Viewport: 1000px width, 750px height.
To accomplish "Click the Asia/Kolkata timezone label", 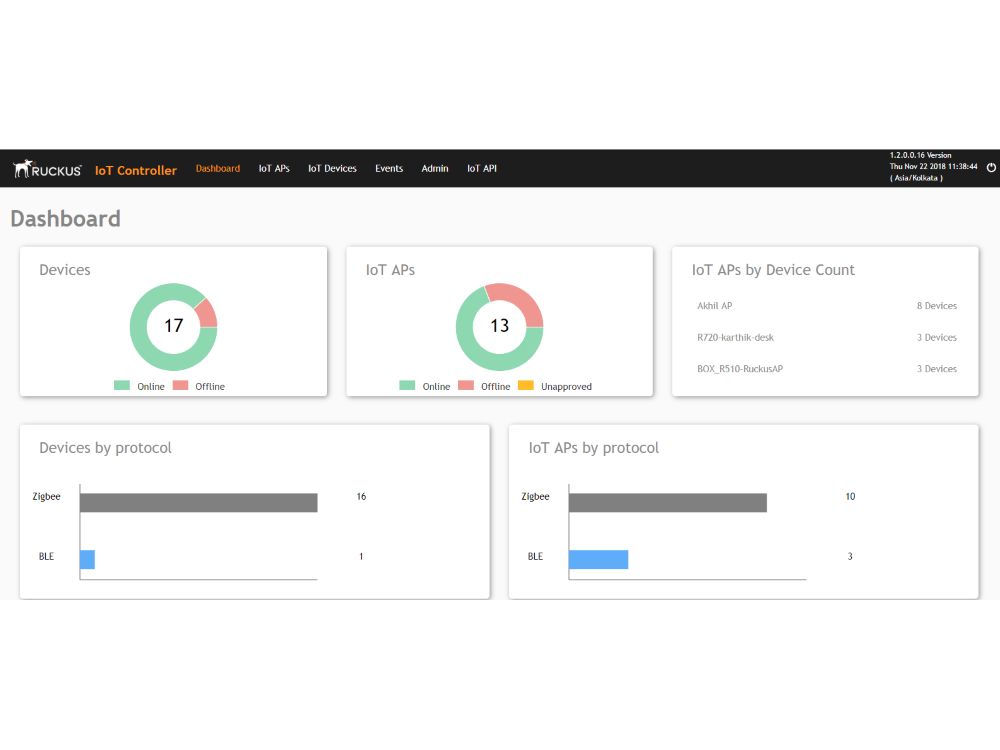I will [916, 178].
